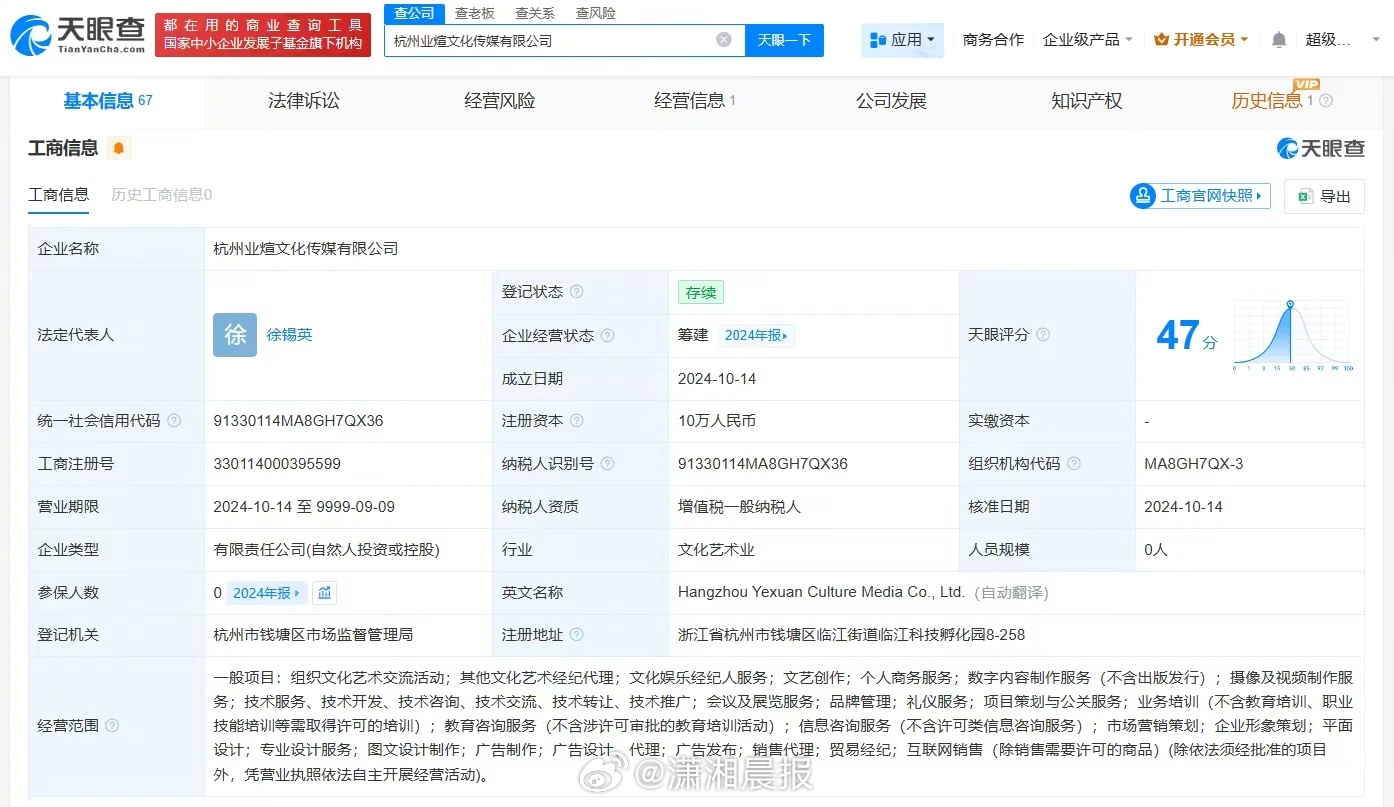Select the 查老板 search tab
Image resolution: width=1394 pixels, height=807 pixels.
pos(474,13)
